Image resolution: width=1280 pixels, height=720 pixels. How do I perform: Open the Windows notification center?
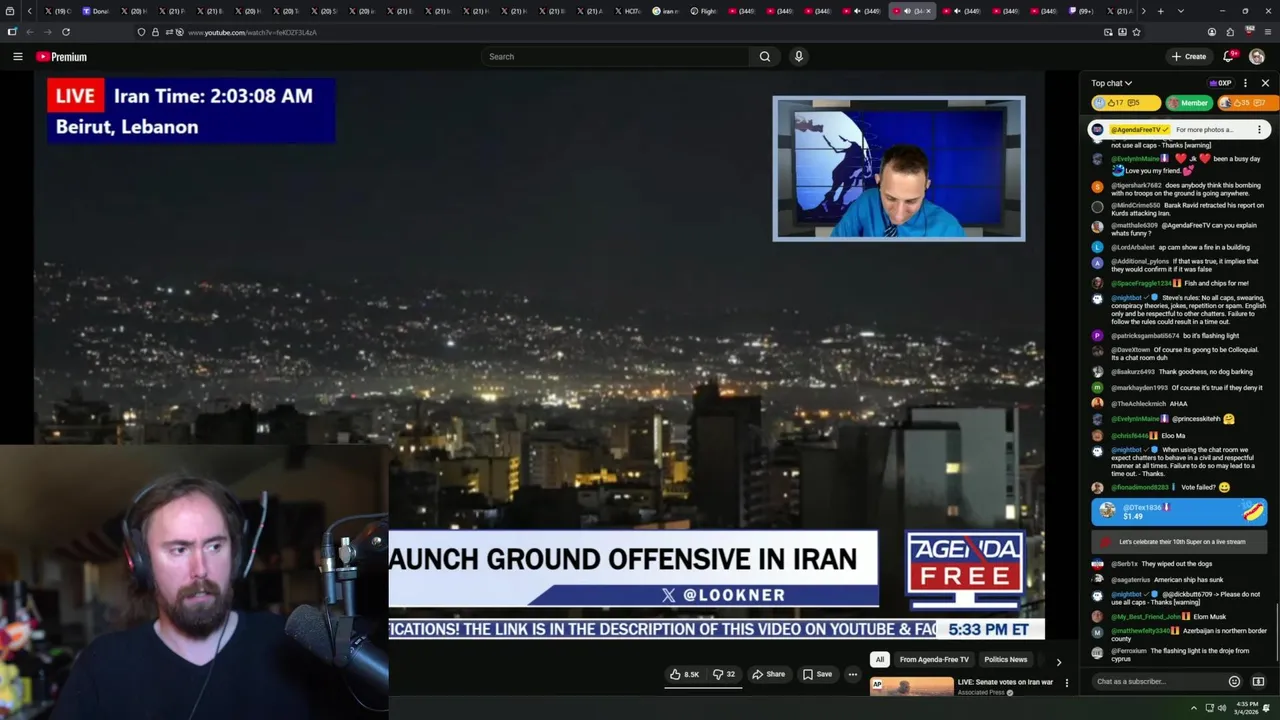pyautogui.click(x=1269, y=708)
